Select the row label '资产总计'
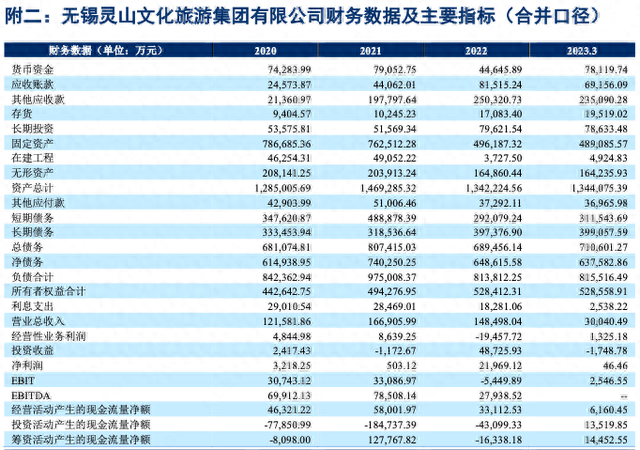Viewport: 640px width, 450px height. tap(32, 188)
